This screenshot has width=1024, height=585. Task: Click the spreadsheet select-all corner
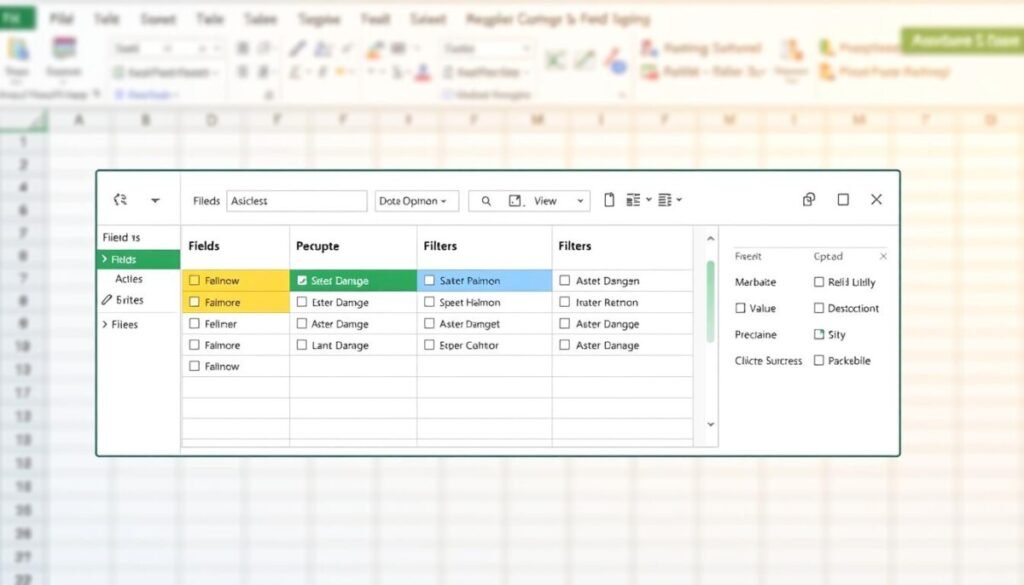click(x=24, y=120)
